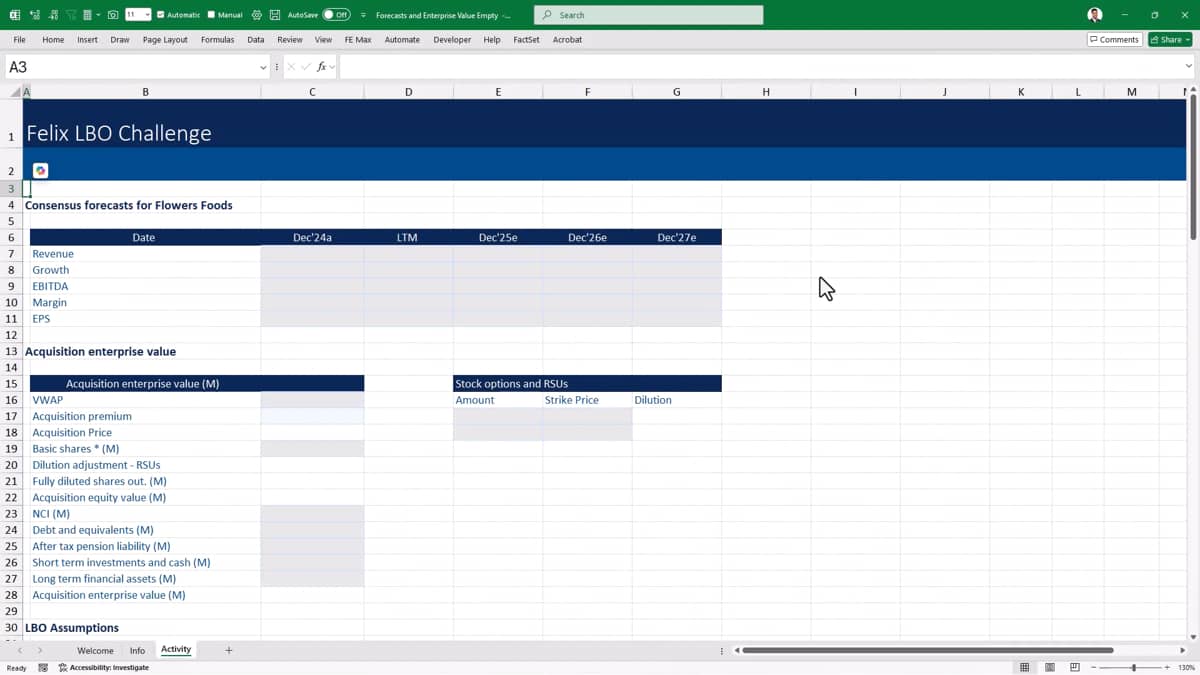Click in the Search box
Viewport: 1200px width, 675px height.
648,15
